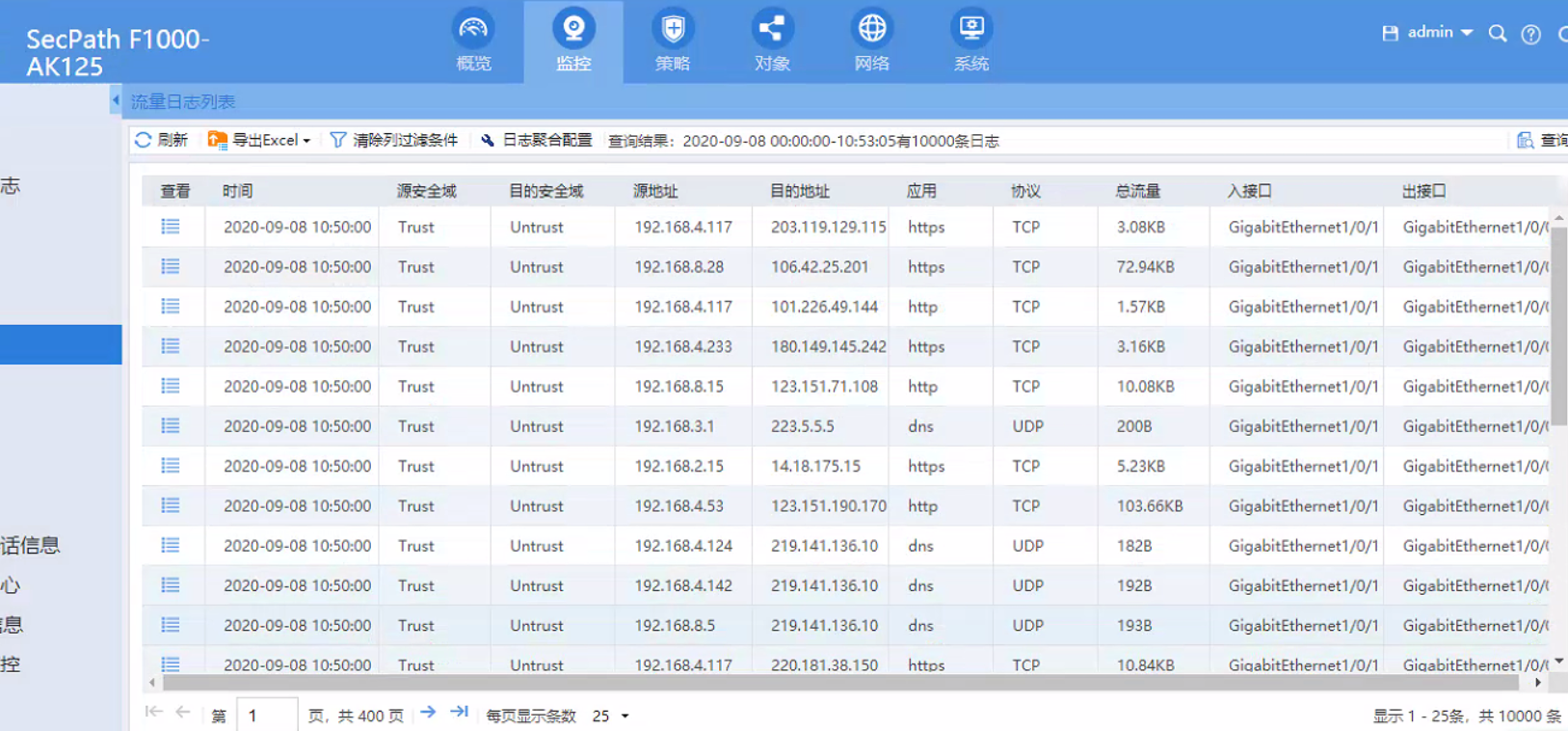This screenshot has height=731, width=1568.
Task: Click the page number input field
Action: click(x=267, y=716)
